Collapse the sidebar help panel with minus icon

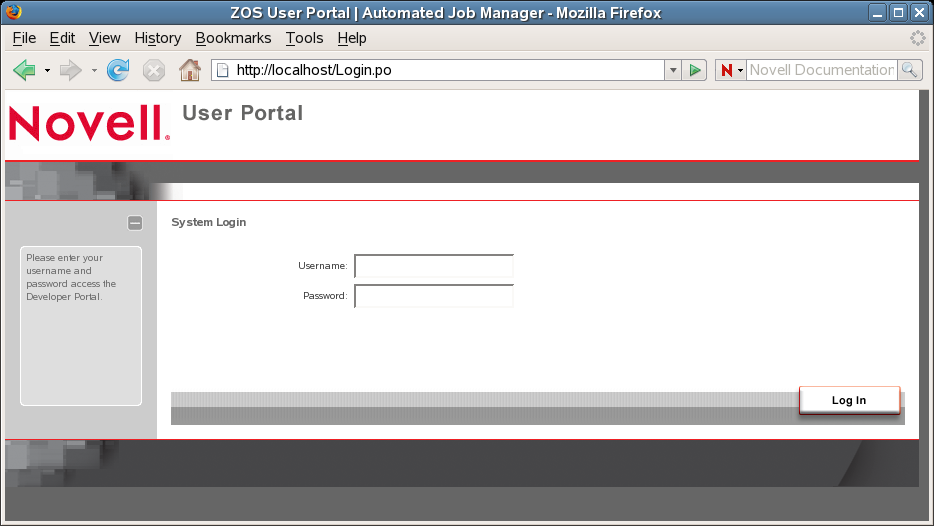pyautogui.click(x=135, y=223)
